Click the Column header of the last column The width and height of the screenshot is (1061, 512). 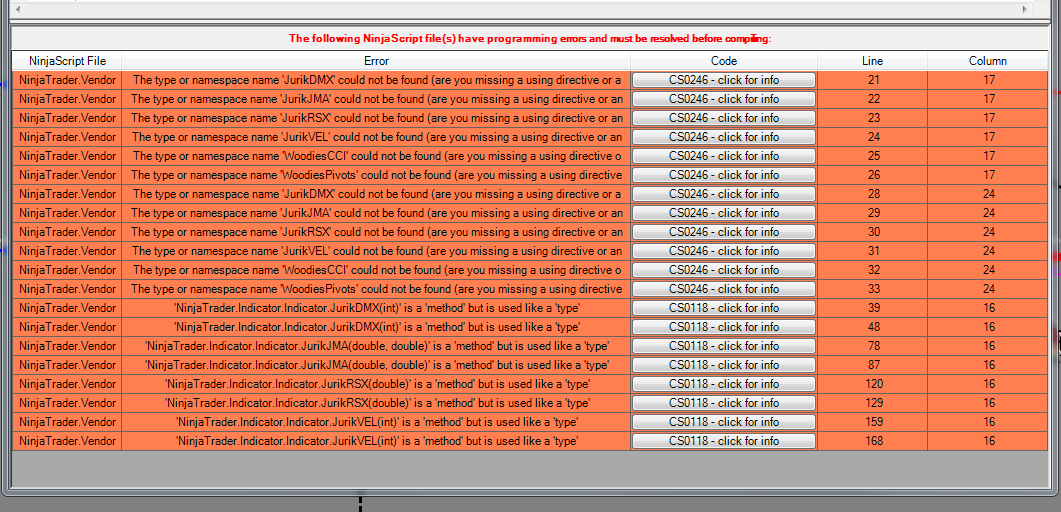coord(987,61)
